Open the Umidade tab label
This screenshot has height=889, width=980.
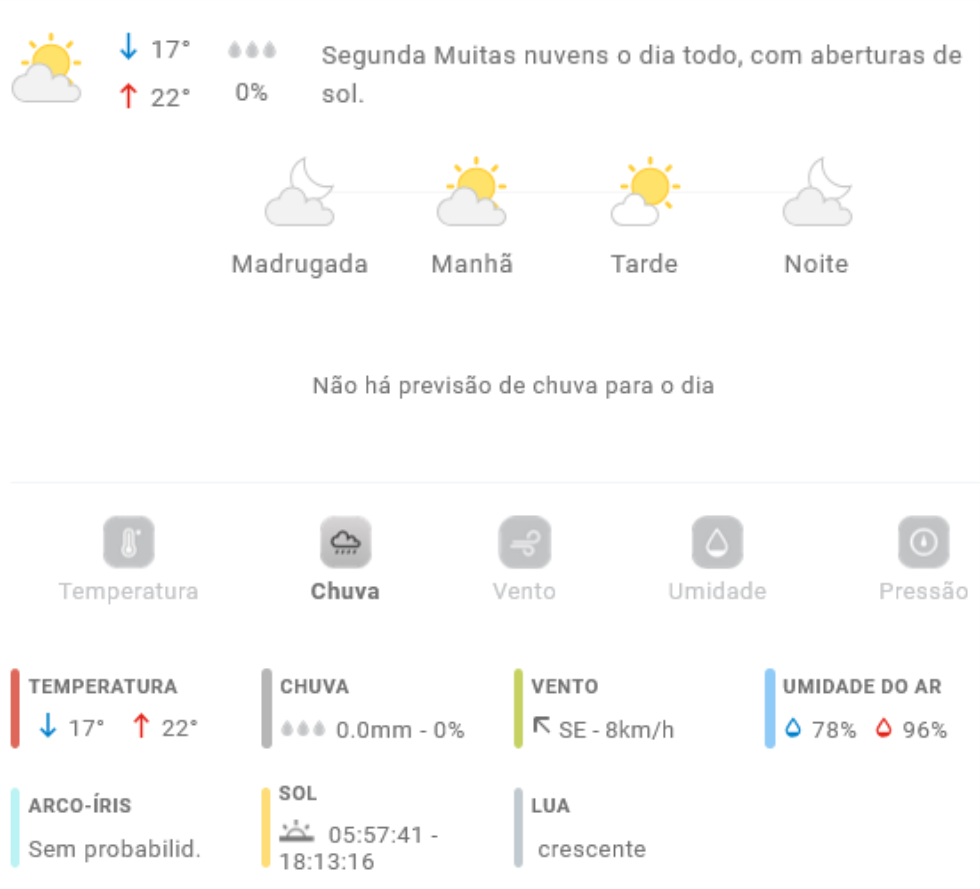[717, 591]
